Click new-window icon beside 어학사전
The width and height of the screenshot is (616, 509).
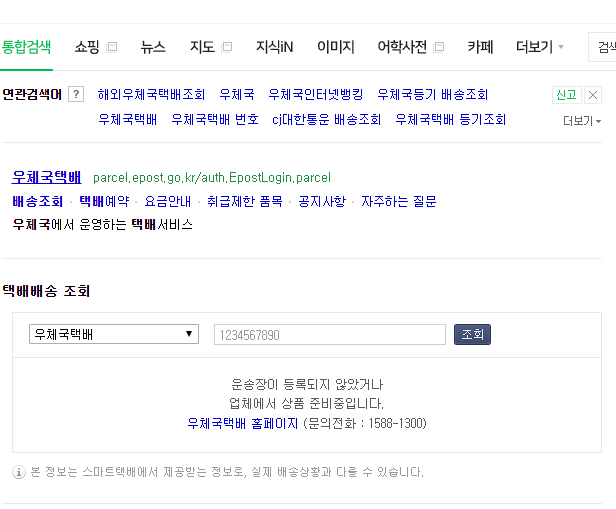click(x=438, y=47)
